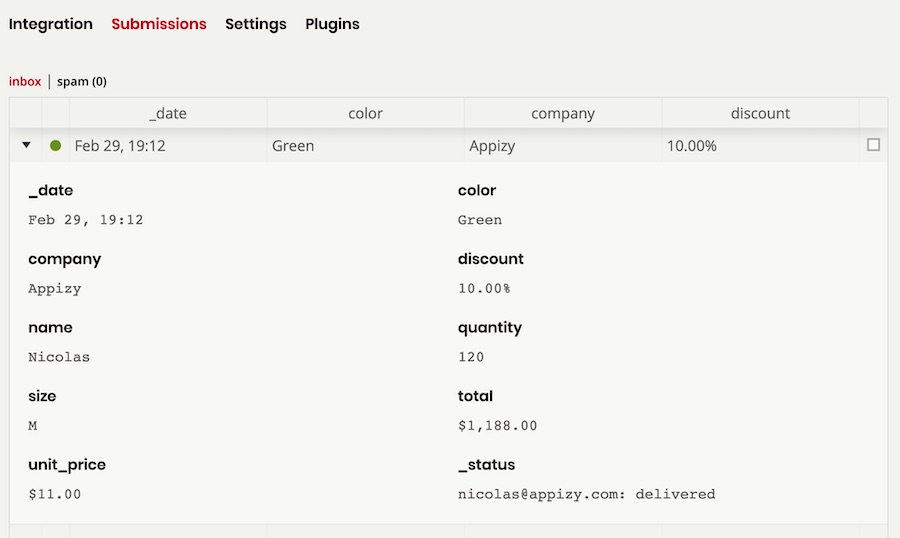Viewport: 900px width, 538px height.
Task: Click the 10.00% discount cell in row
Action: [x=761, y=145]
